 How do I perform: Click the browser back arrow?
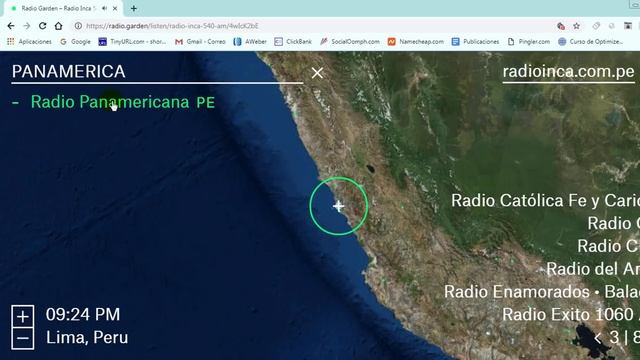[11, 26]
